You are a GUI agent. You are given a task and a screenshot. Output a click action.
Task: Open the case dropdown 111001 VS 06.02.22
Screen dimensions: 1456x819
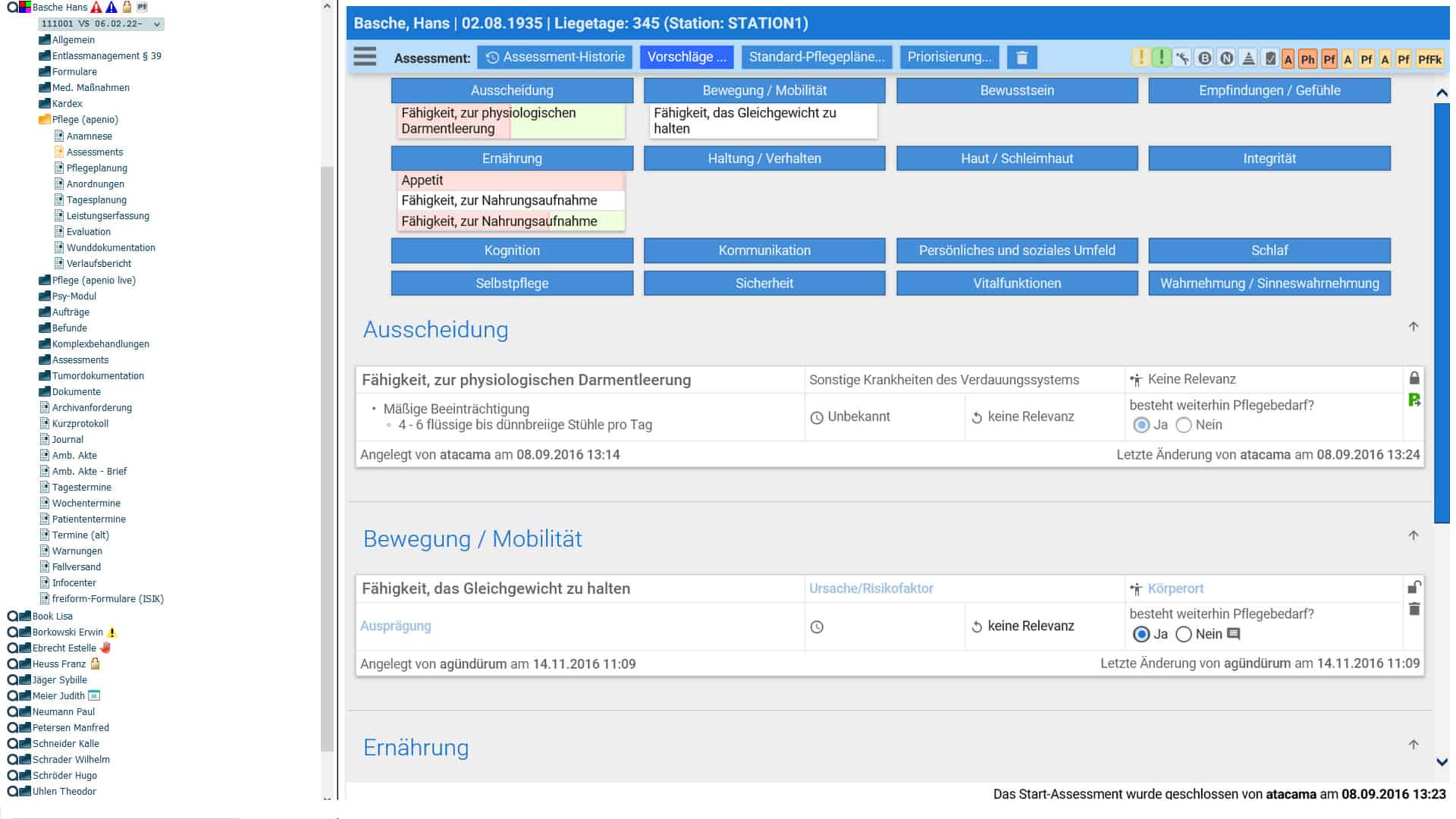[101, 24]
